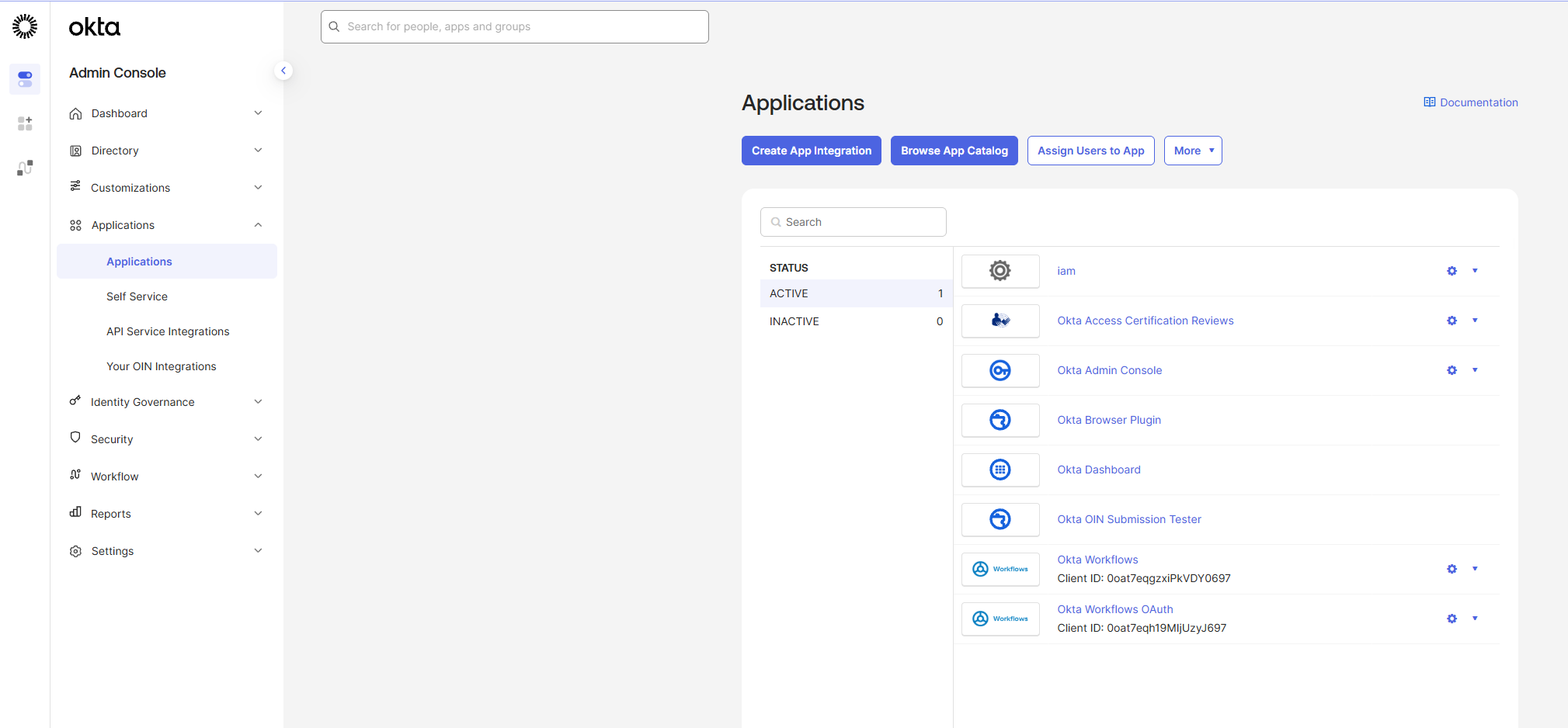Click the Okta Dashboard grid icon

coord(1000,470)
